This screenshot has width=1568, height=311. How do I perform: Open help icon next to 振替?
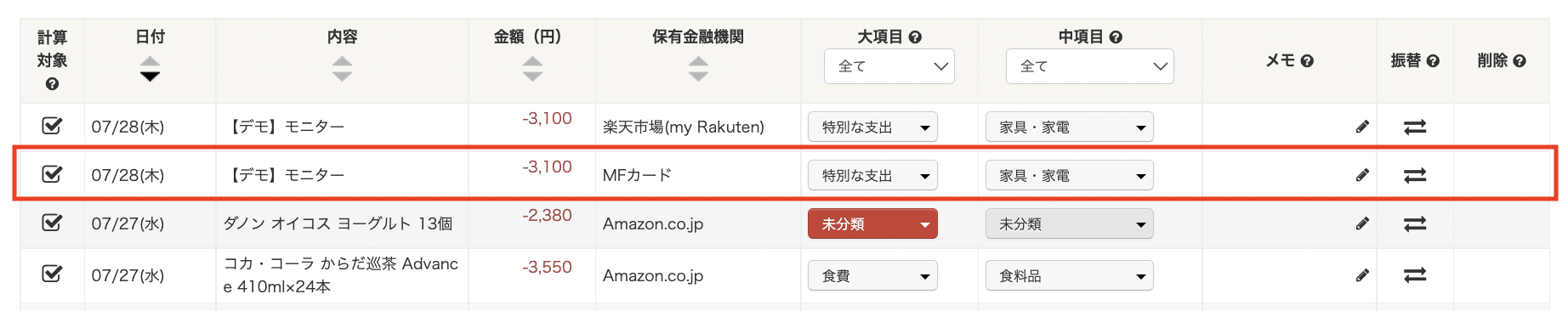click(x=1433, y=61)
